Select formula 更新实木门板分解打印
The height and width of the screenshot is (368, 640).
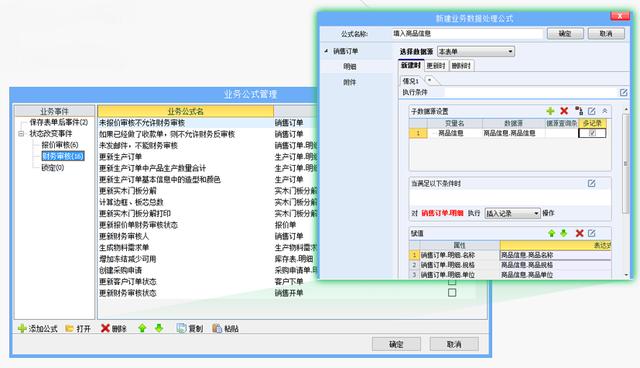pyautogui.click(x=135, y=213)
